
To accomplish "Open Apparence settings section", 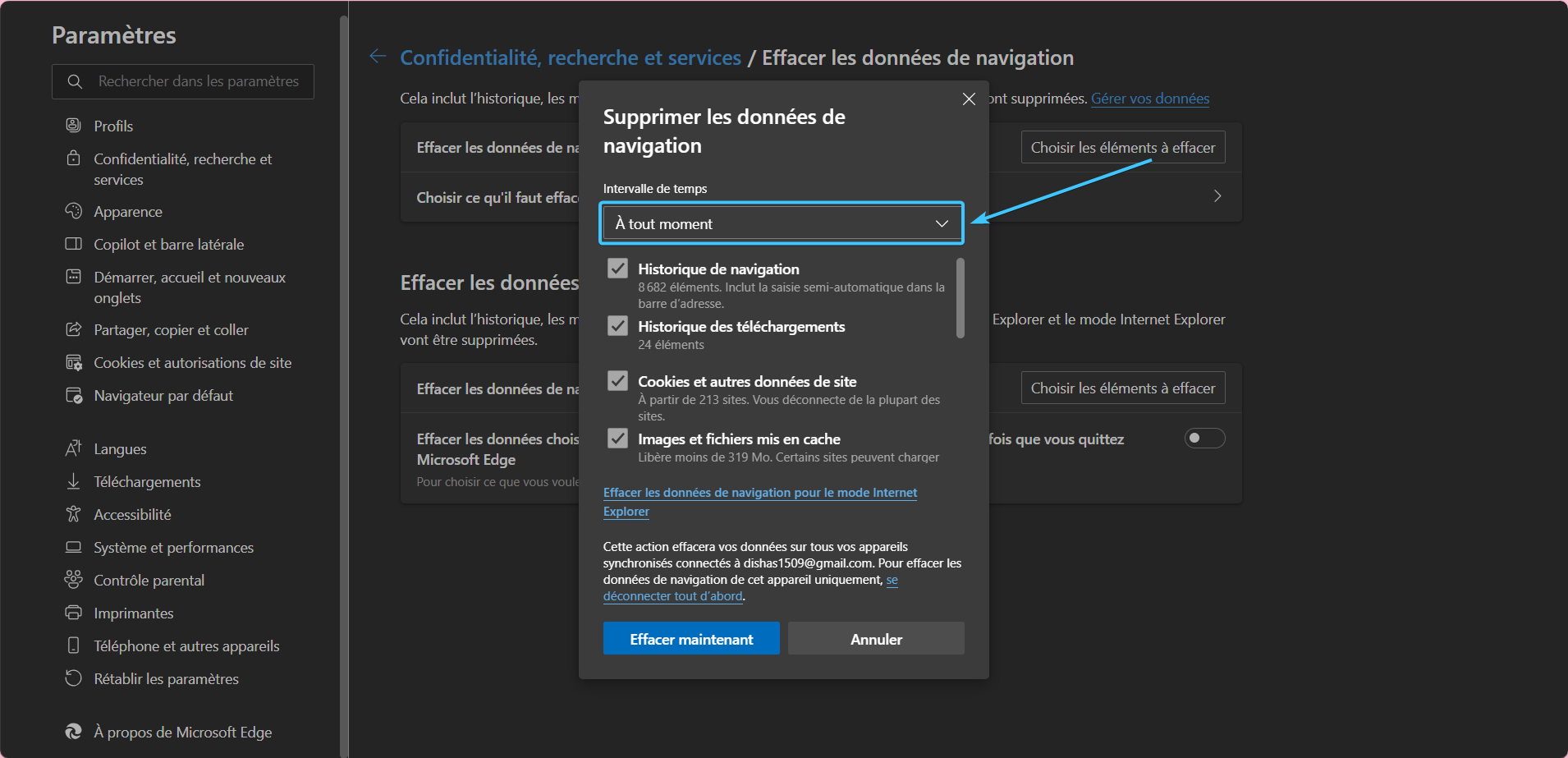I will coord(128,211).
